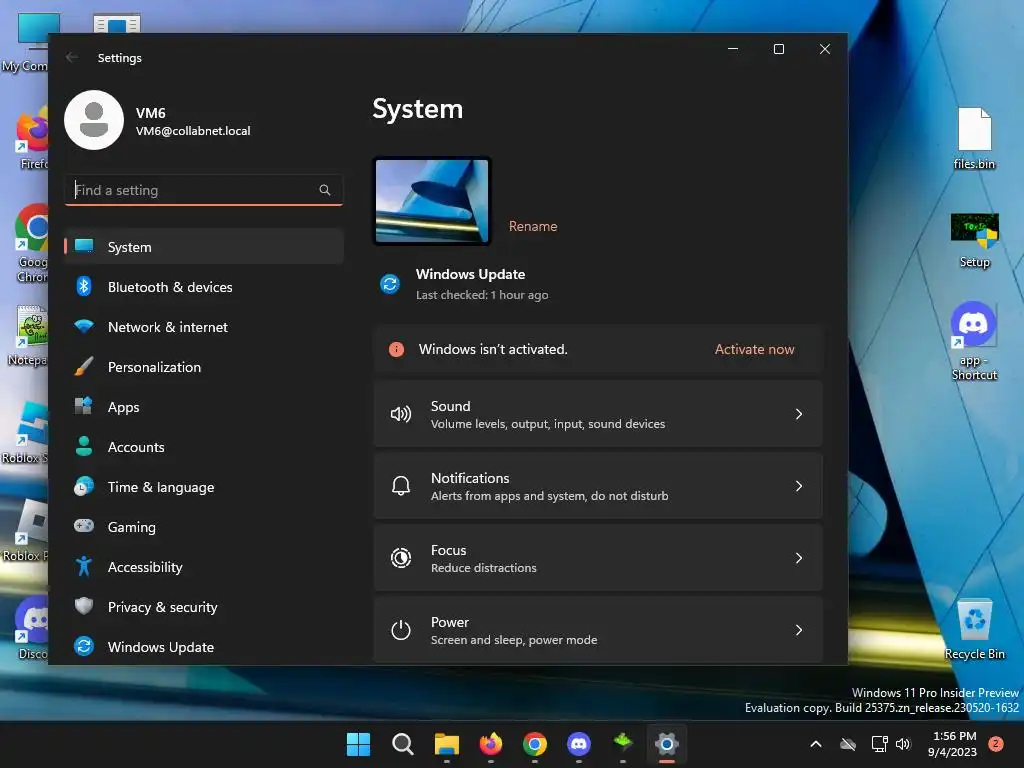Open Time & language settings
Image resolution: width=1024 pixels, height=768 pixels.
pyautogui.click(x=204, y=487)
